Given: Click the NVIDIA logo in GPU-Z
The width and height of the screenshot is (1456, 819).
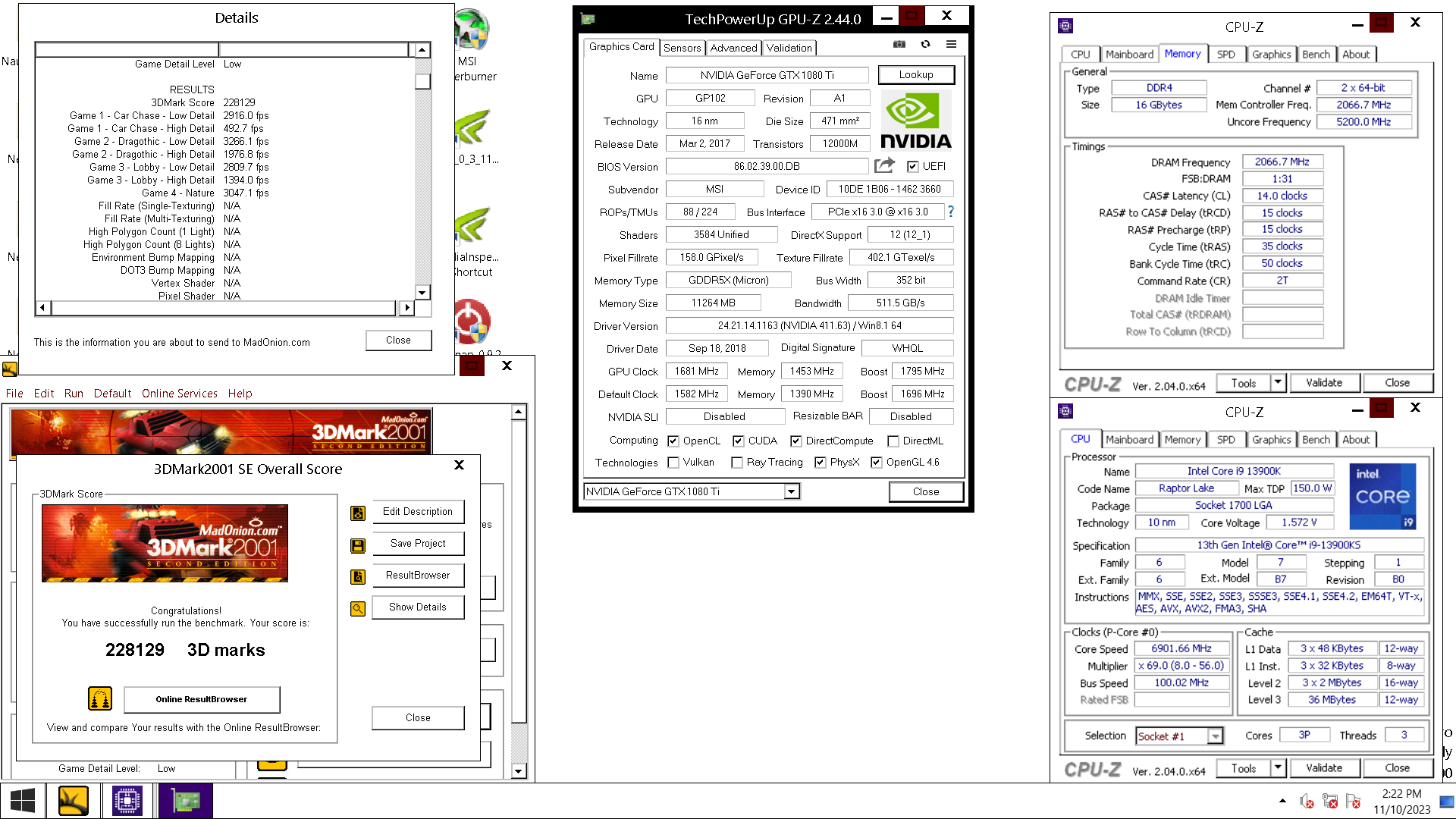Looking at the screenshot, I should 916,121.
